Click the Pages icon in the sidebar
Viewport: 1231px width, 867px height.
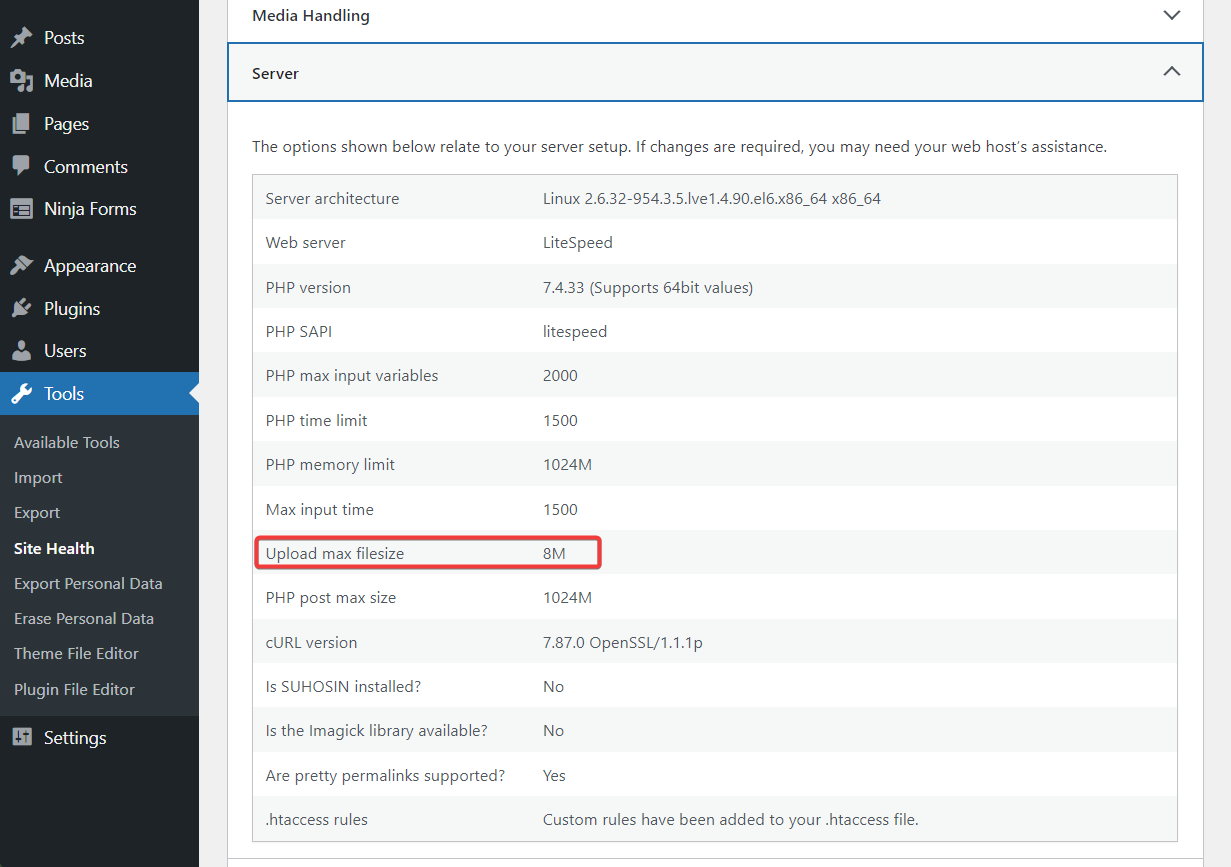click(22, 123)
